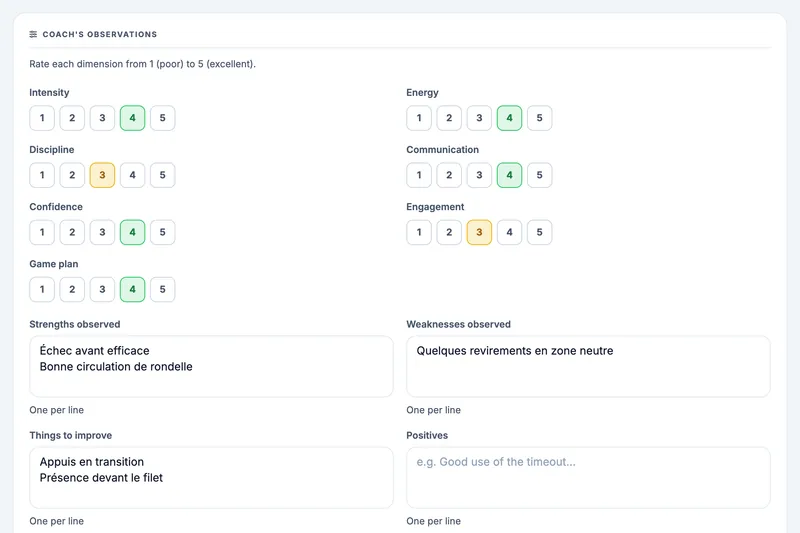Click the Positives label
Image resolution: width=800 pixels, height=533 pixels.
(x=427, y=436)
